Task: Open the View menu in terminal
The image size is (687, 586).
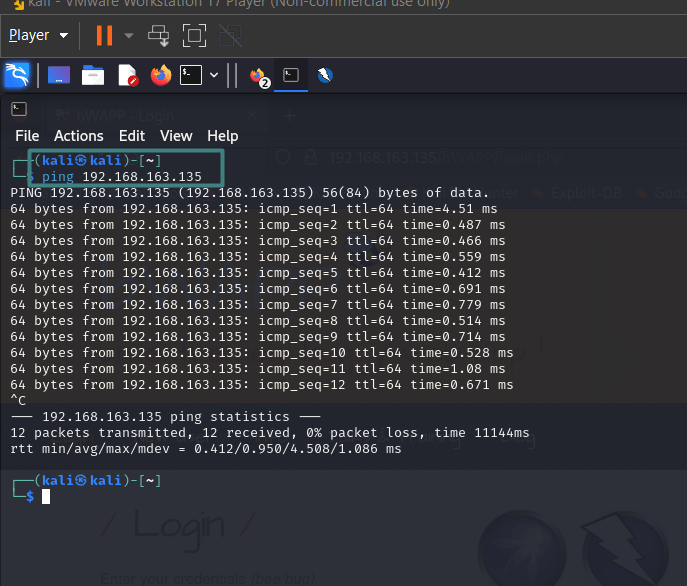Action: coord(176,136)
